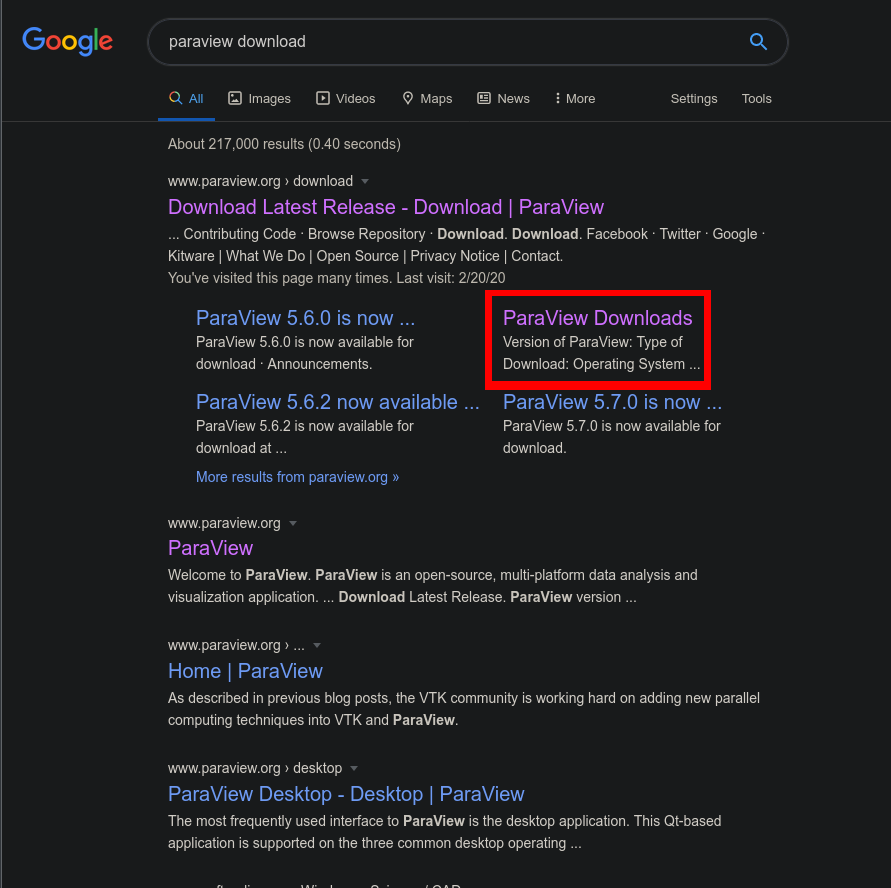Open the Maps results tab
The image size is (891, 888).
(427, 99)
